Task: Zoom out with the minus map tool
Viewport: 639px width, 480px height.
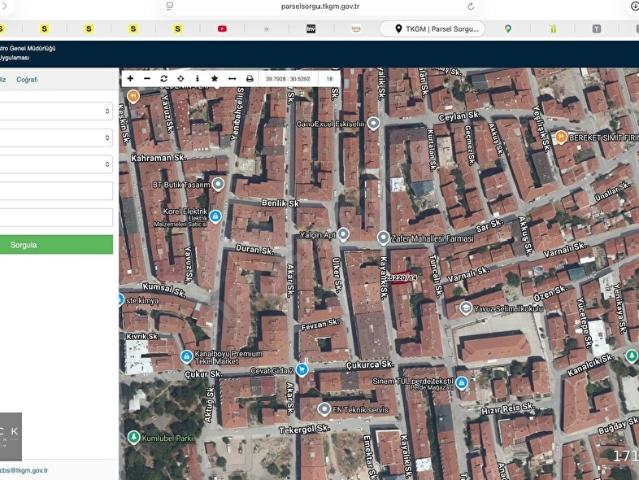Action: 147,78
